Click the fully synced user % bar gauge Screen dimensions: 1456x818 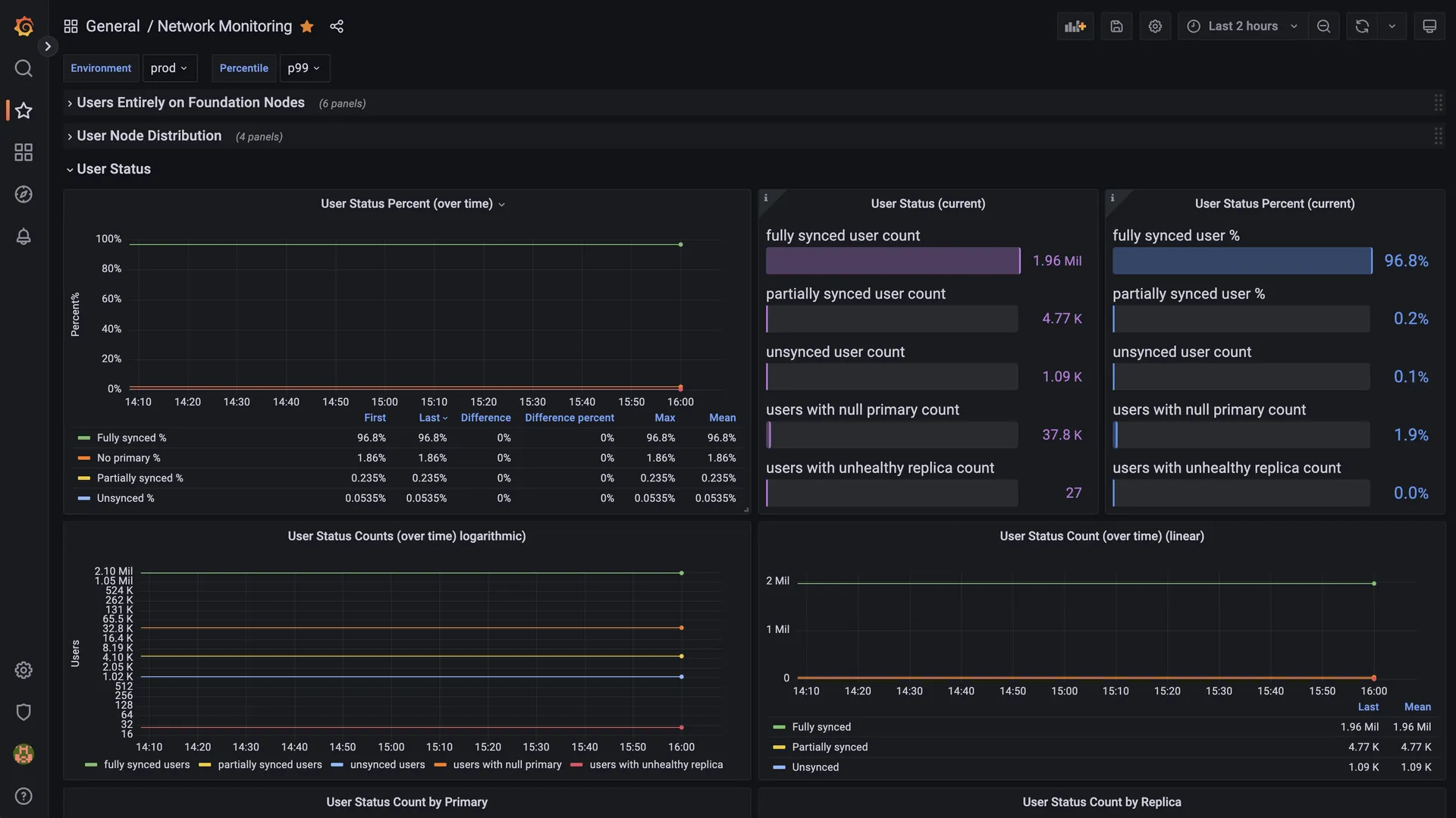coord(1241,261)
